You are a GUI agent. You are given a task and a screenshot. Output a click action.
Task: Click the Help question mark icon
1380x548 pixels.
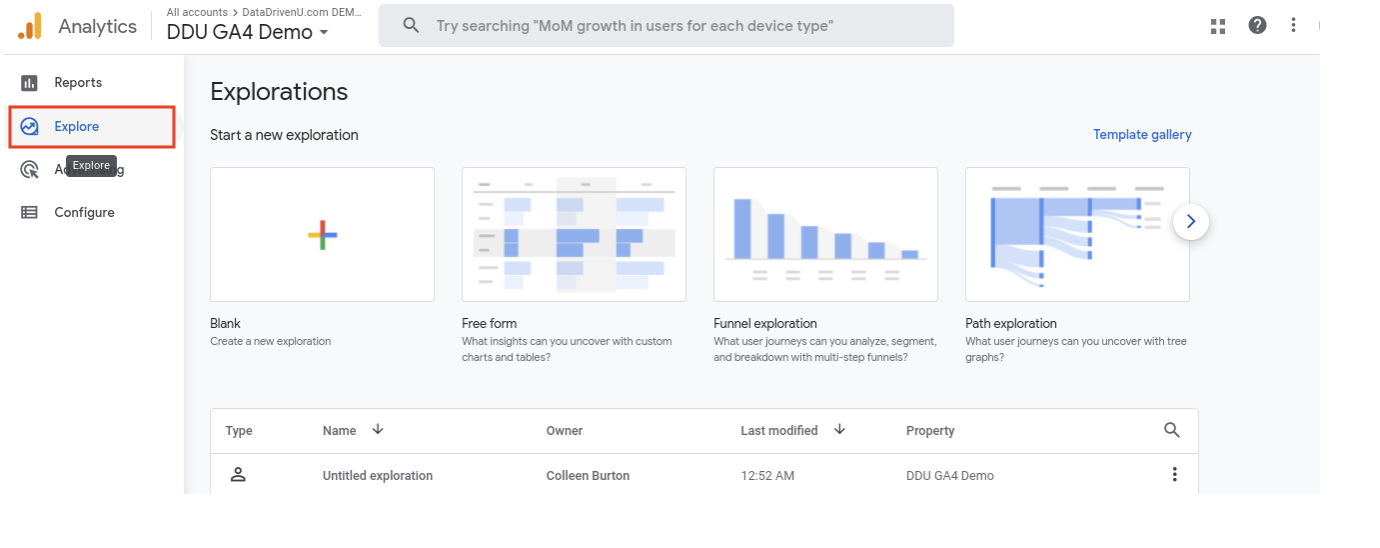(x=1257, y=26)
